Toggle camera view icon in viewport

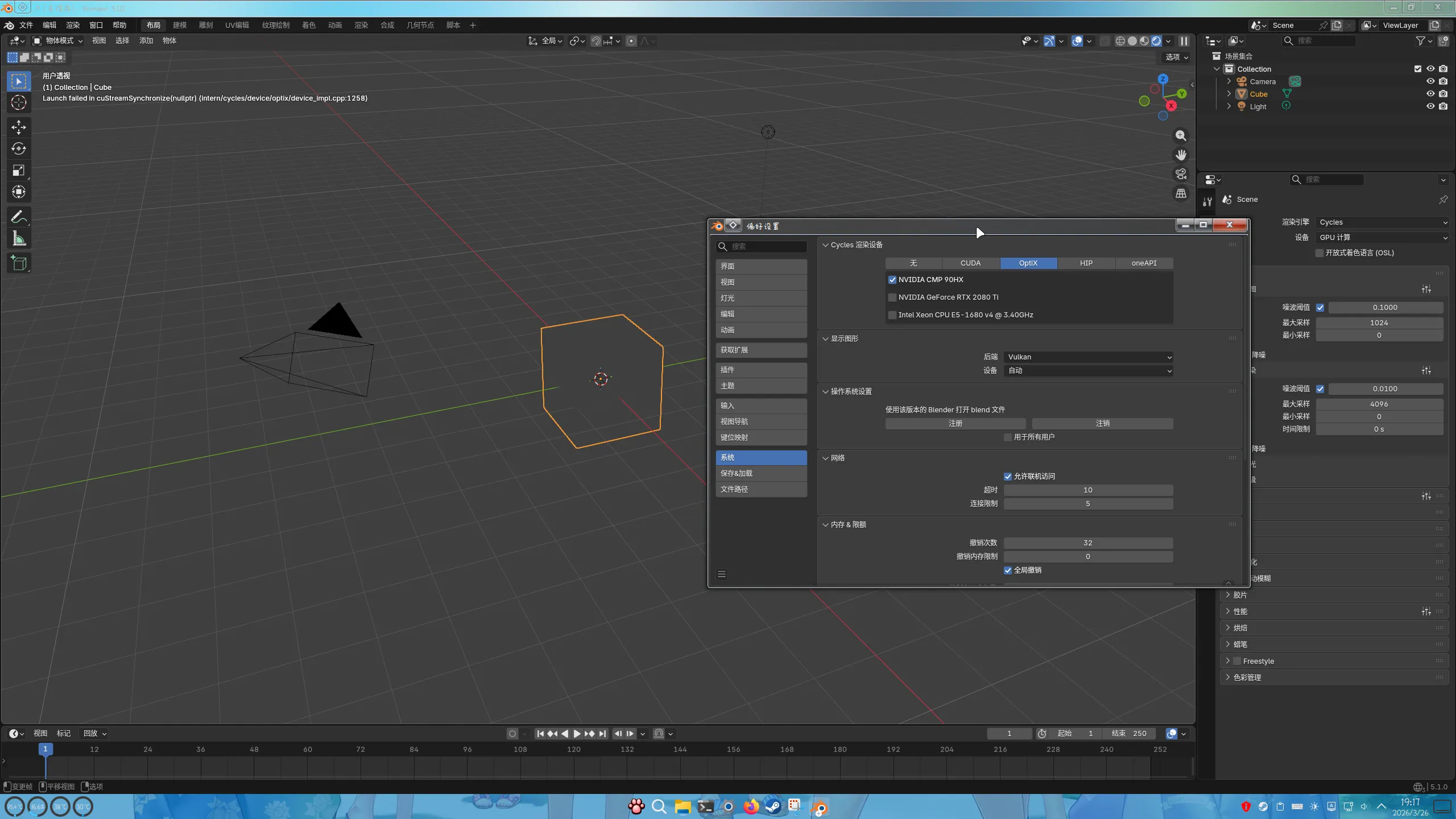point(1181,174)
